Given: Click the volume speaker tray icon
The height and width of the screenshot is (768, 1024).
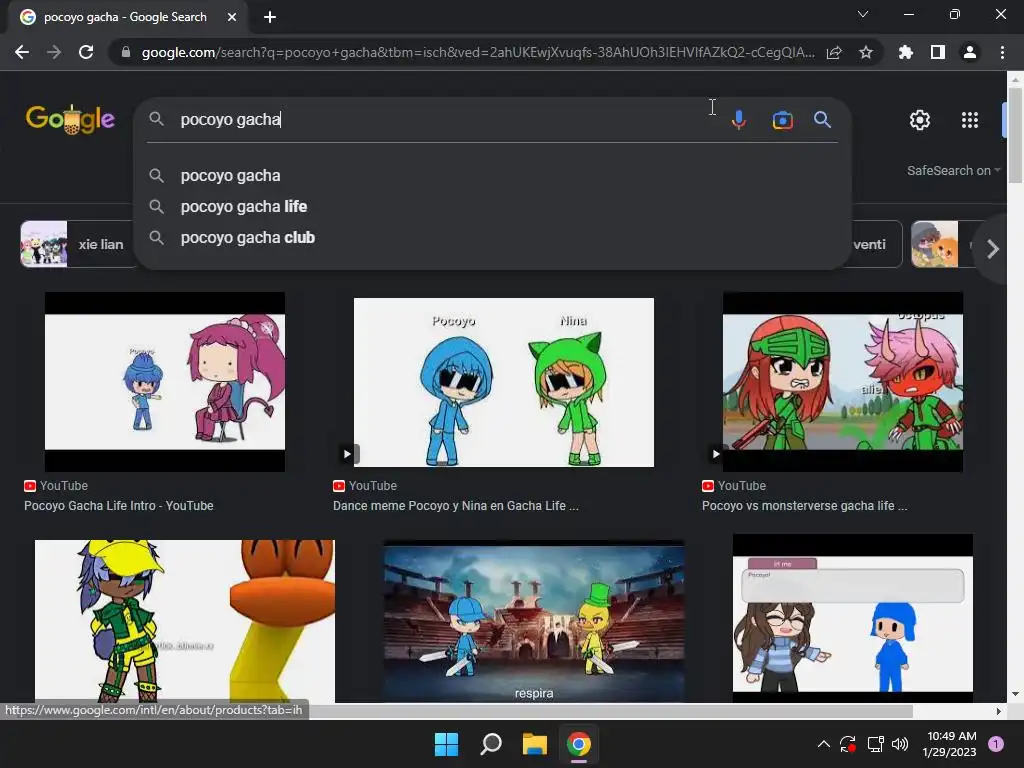Looking at the screenshot, I should 900,744.
